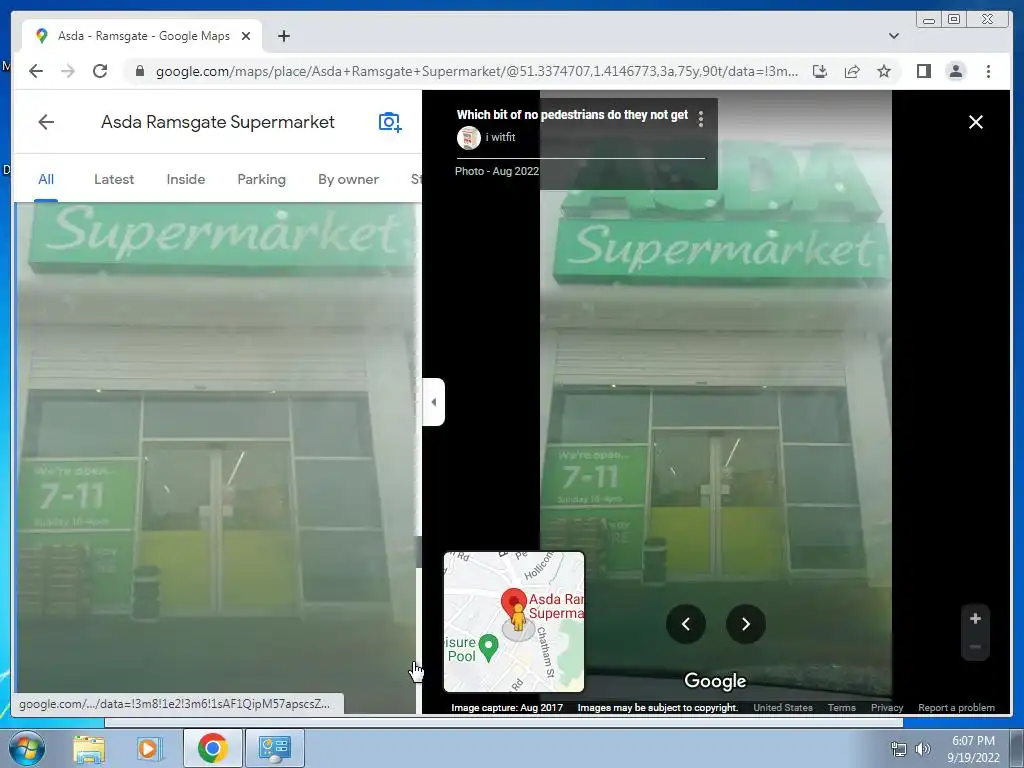Screen dimensions: 1024x768
Task: Open the photo's three-dot options menu
Action: point(701,119)
